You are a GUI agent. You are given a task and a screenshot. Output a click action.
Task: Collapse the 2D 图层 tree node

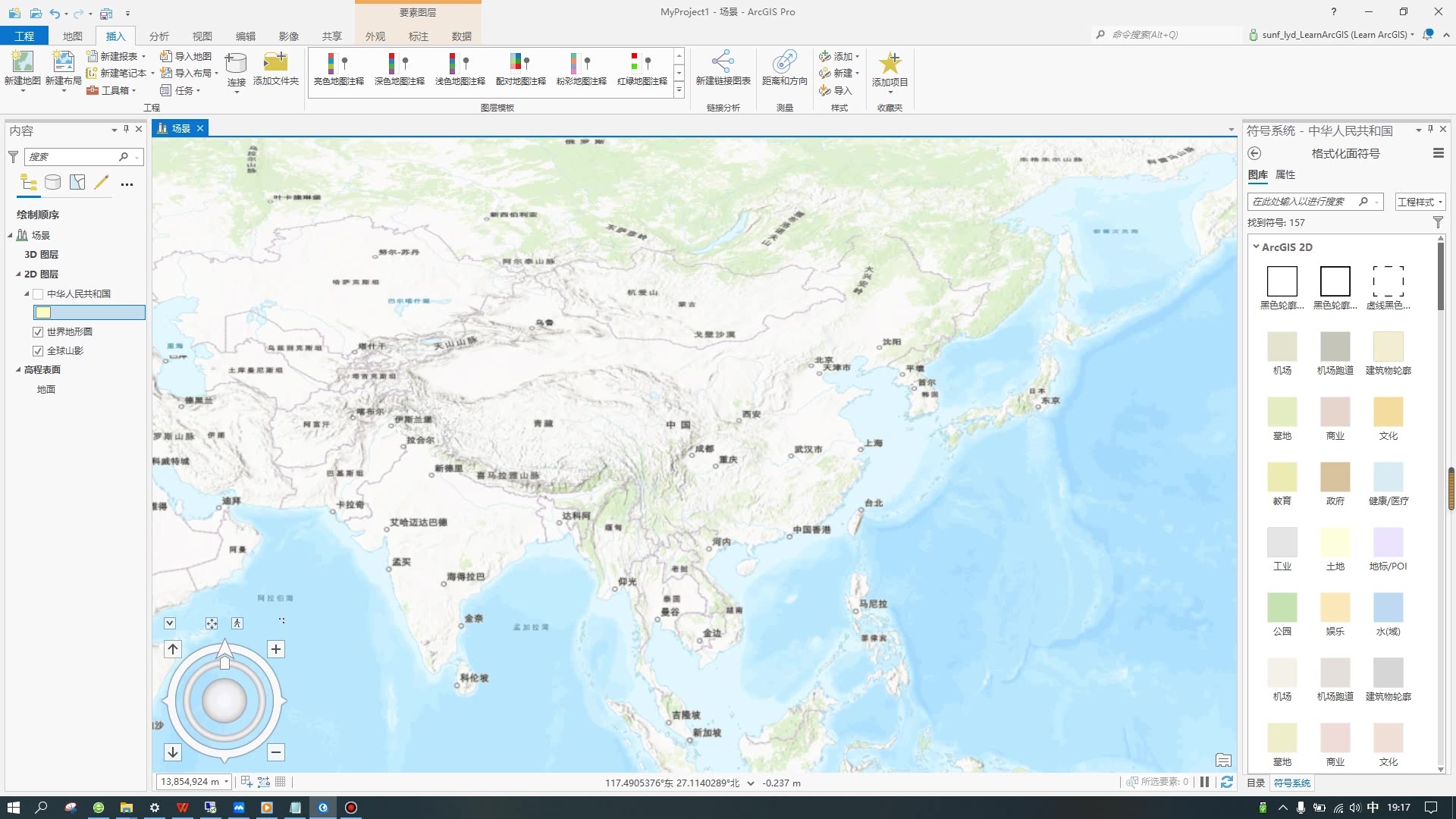pyautogui.click(x=18, y=274)
